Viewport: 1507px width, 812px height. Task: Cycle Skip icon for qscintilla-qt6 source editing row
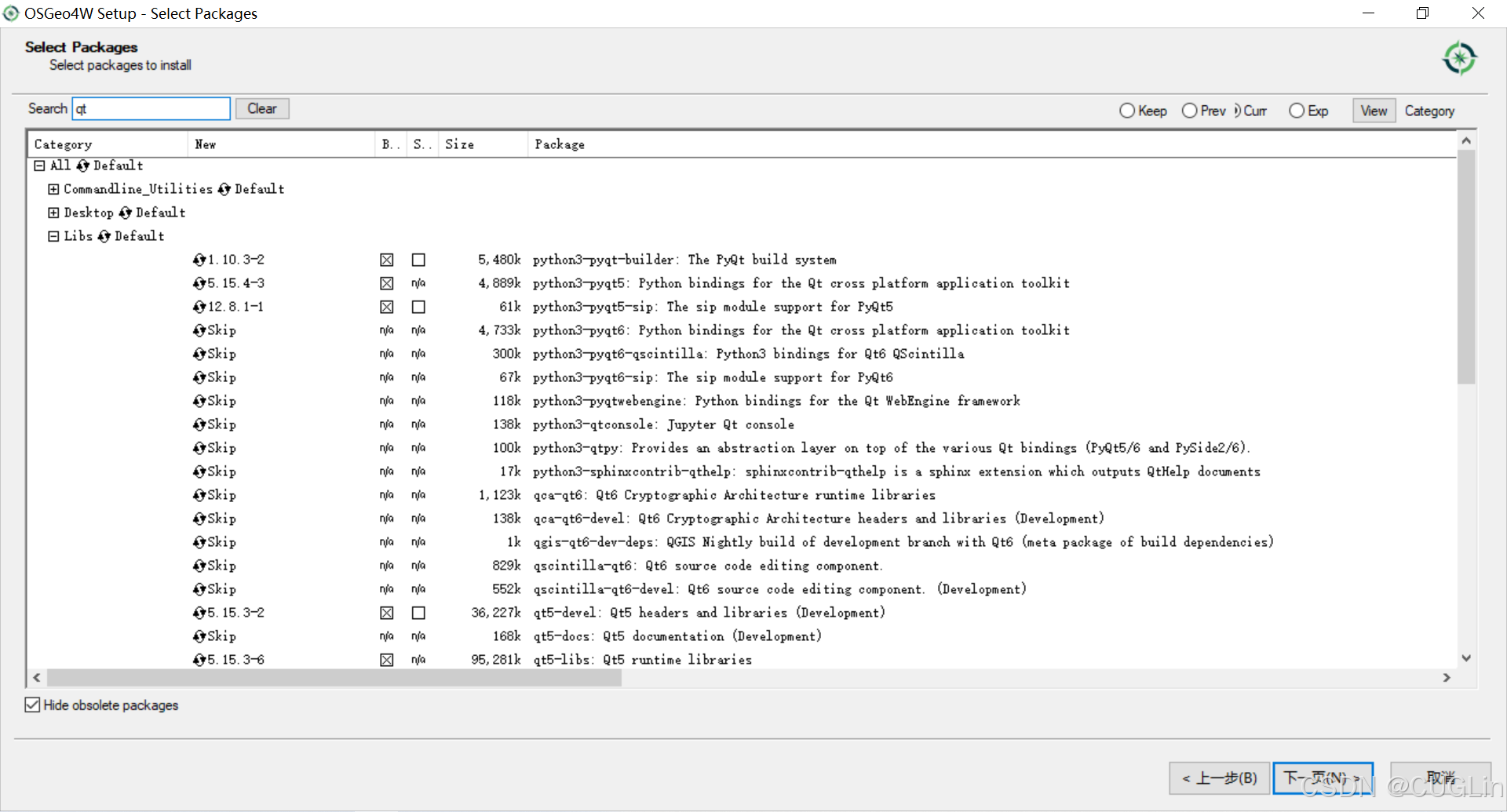click(x=199, y=566)
